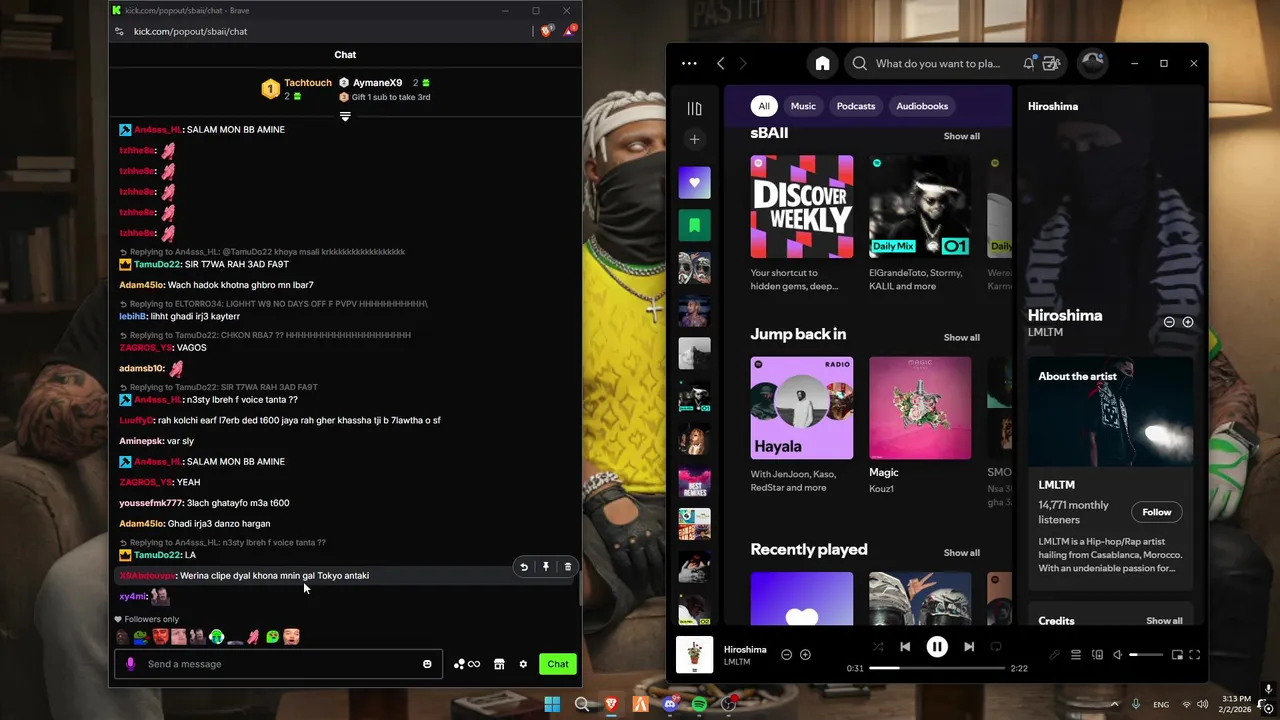Open the Friend Activity icon in Spotify
The height and width of the screenshot is (720, 1280).
point(1051,63)
